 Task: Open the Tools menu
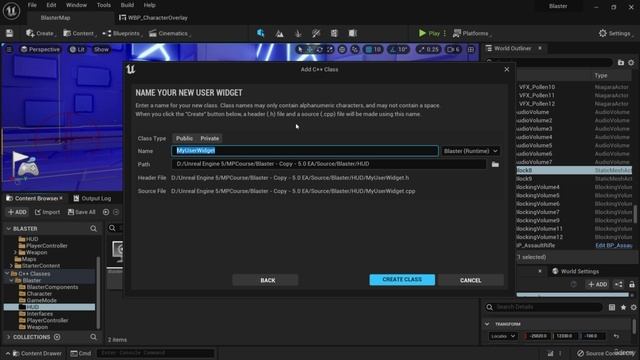[x=104, y=5]
